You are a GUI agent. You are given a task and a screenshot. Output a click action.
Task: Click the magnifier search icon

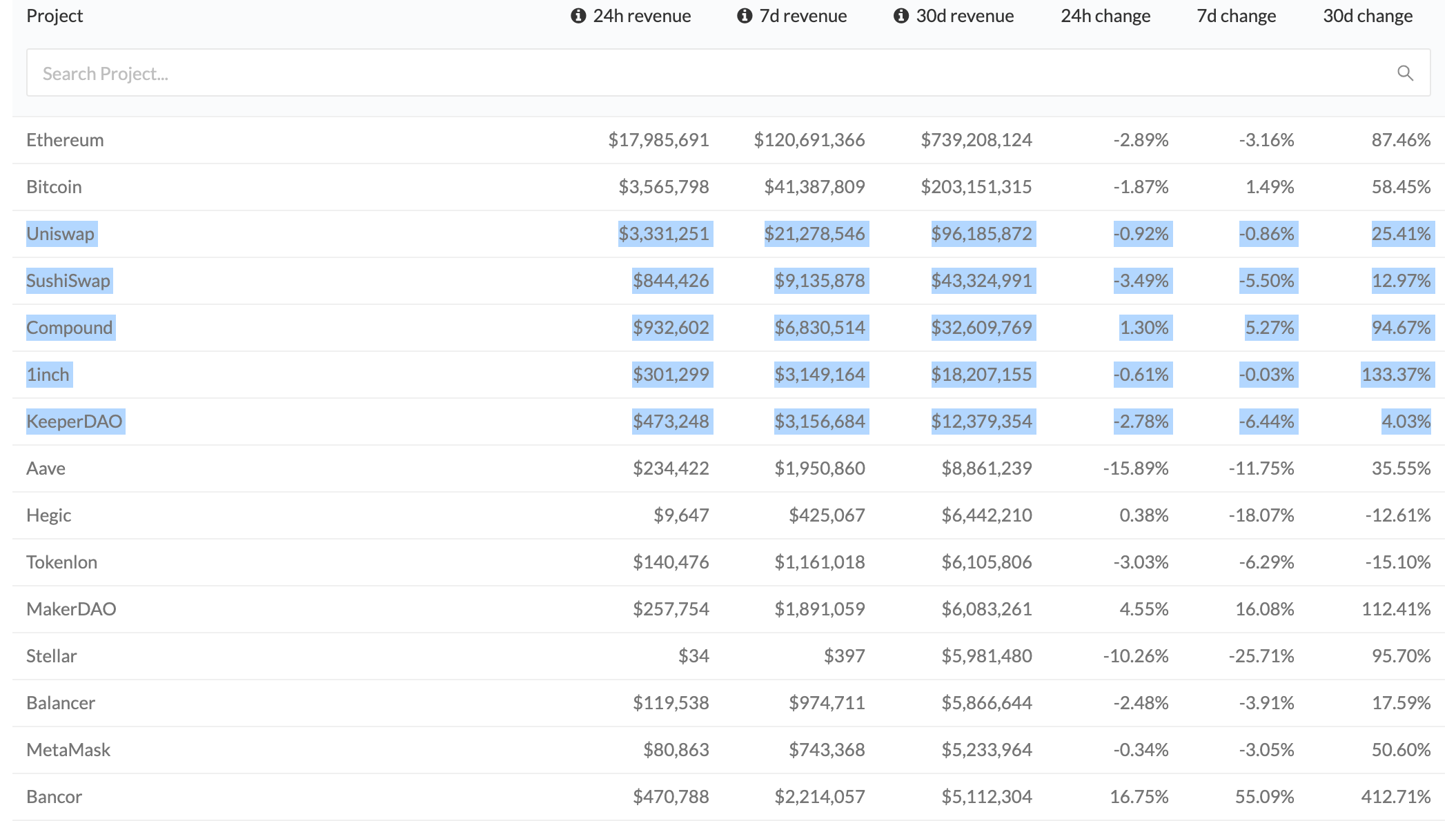[1405, 73]
